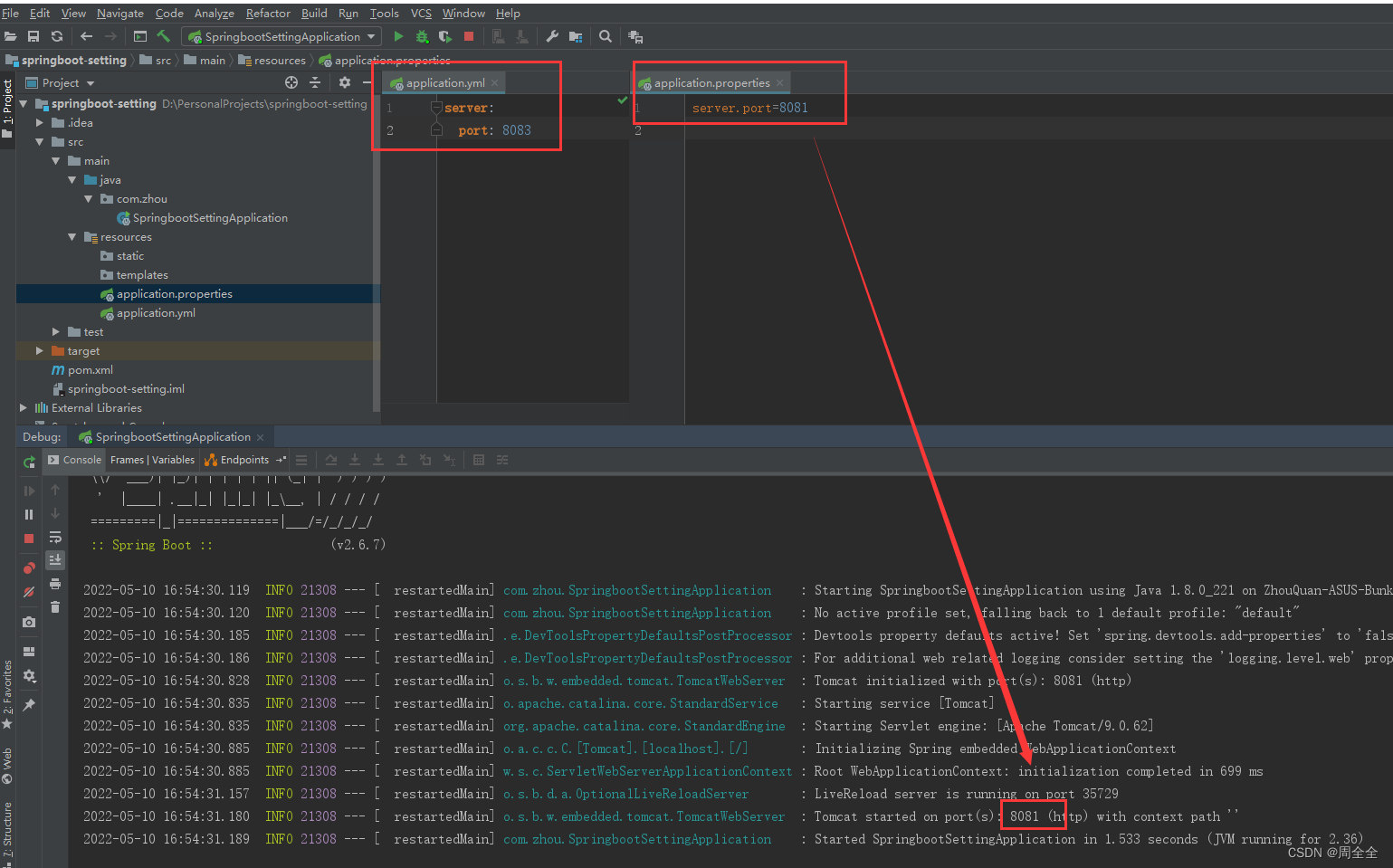The image size is (1393, 868).
Task: Open the File menu
Action: coord(11,13)
